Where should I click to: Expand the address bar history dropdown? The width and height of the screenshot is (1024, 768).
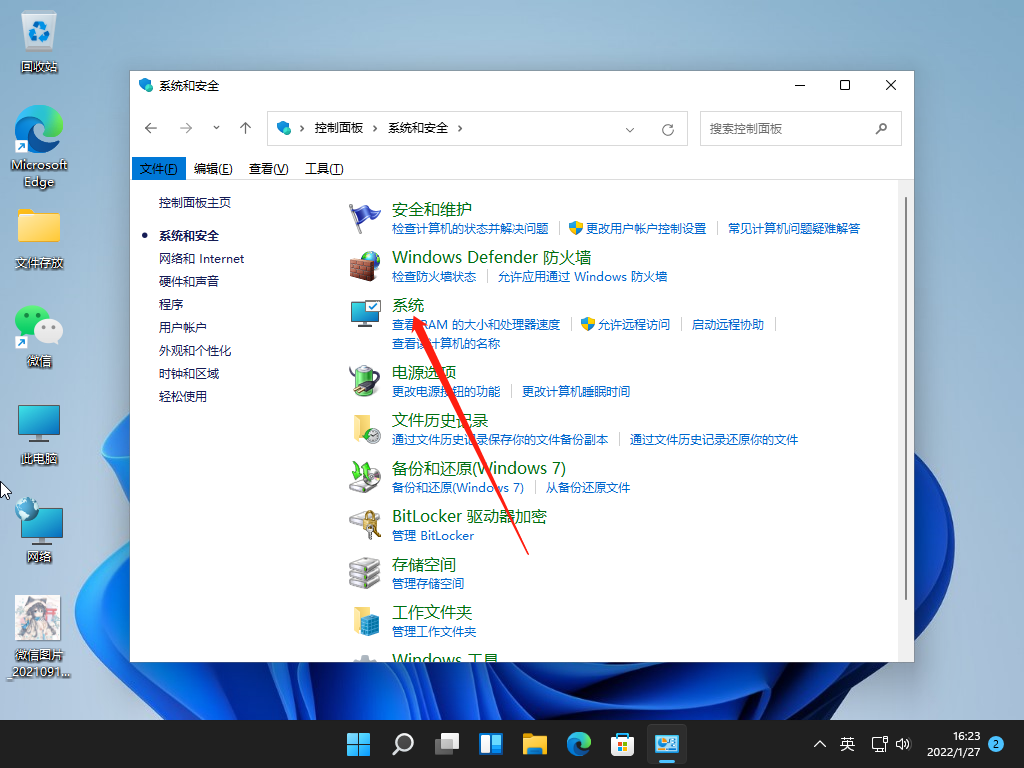[630, 128]
